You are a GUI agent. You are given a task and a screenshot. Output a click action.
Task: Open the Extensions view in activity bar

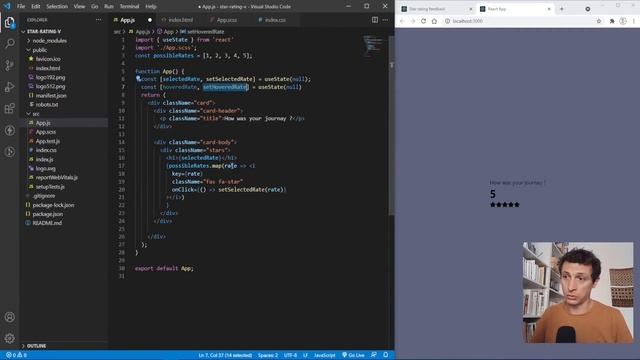click(x=9, y=108)
